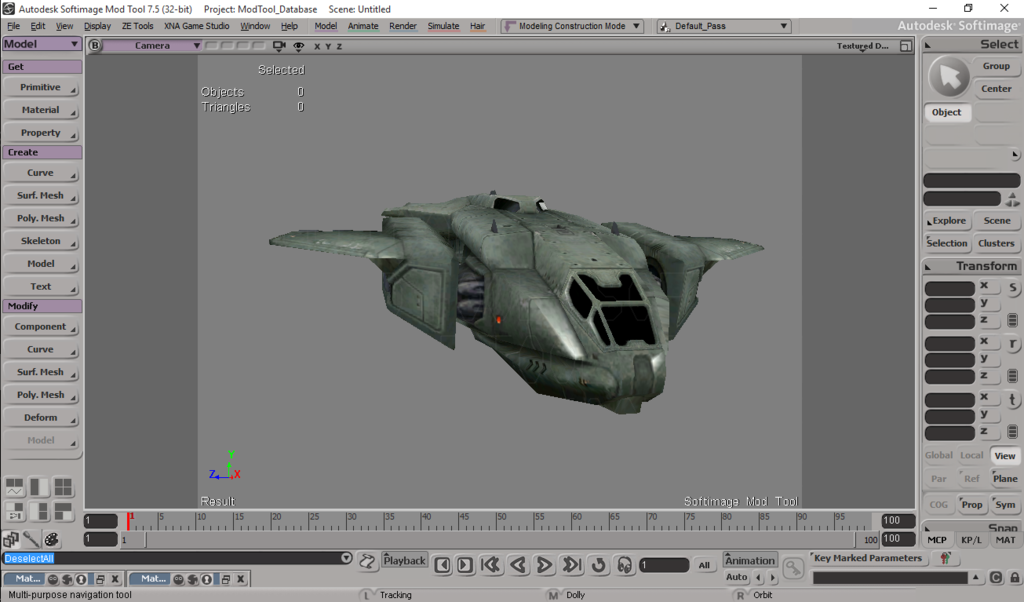
Task: Click the timeline frame 1 marker
Action: (x=129, y=520)
